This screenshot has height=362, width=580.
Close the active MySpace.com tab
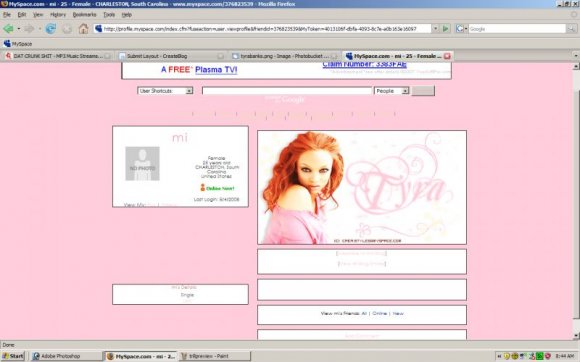(447, 56)
